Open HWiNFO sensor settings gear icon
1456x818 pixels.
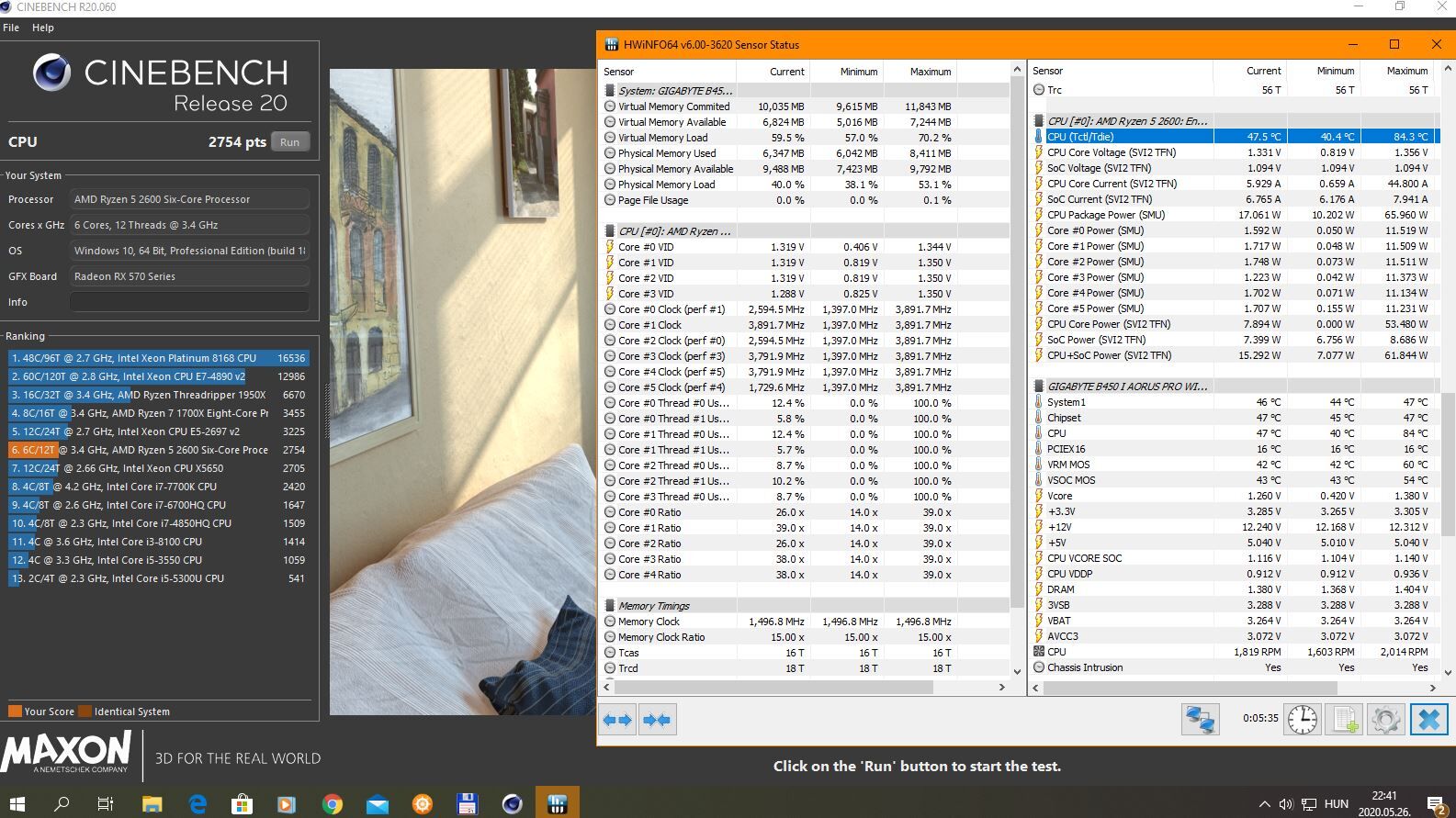pyautogui.click(x=1386, y=720)
